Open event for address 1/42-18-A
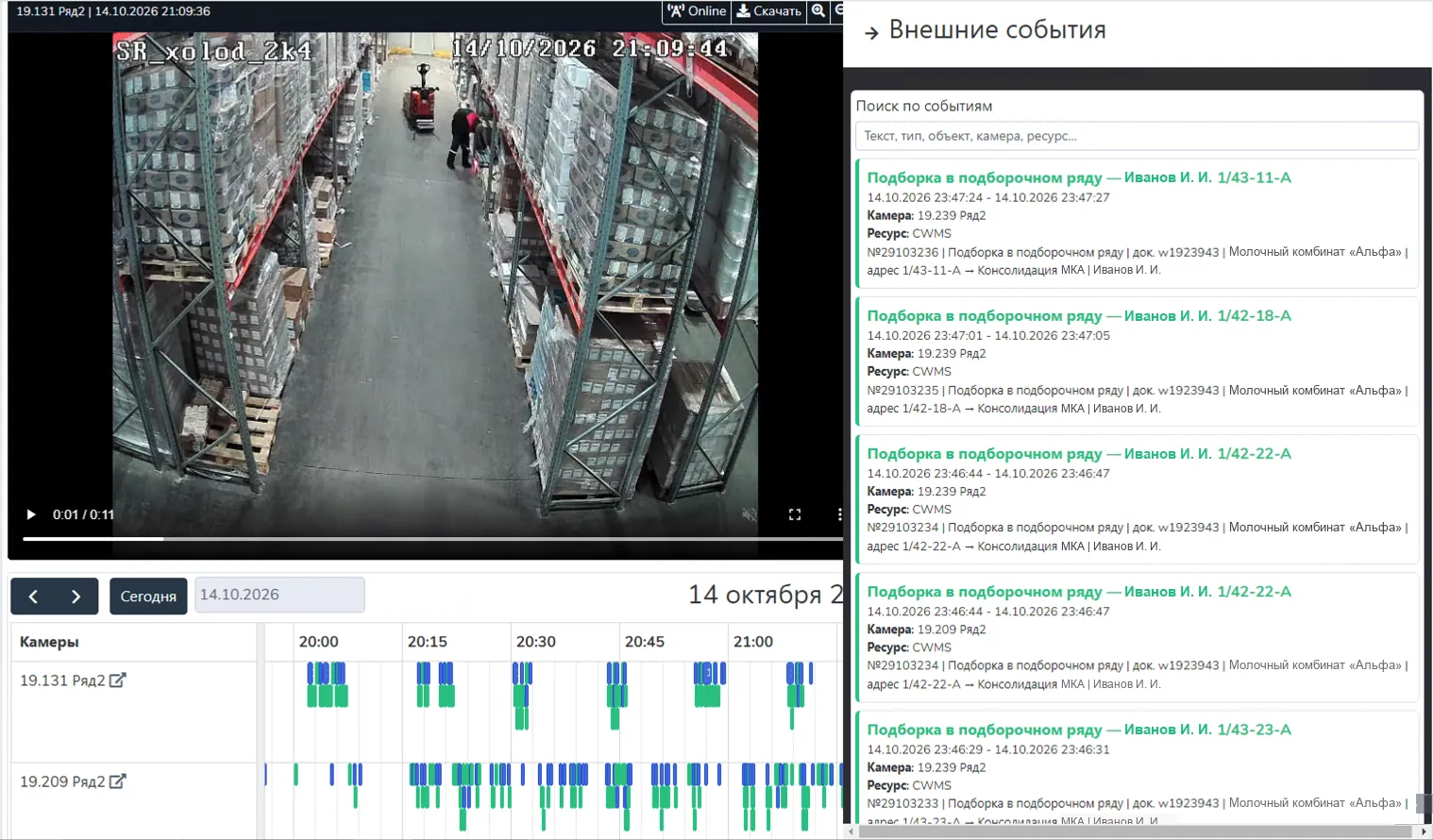The height and width of the screenshot is (840, 1433). (1137, 361)
